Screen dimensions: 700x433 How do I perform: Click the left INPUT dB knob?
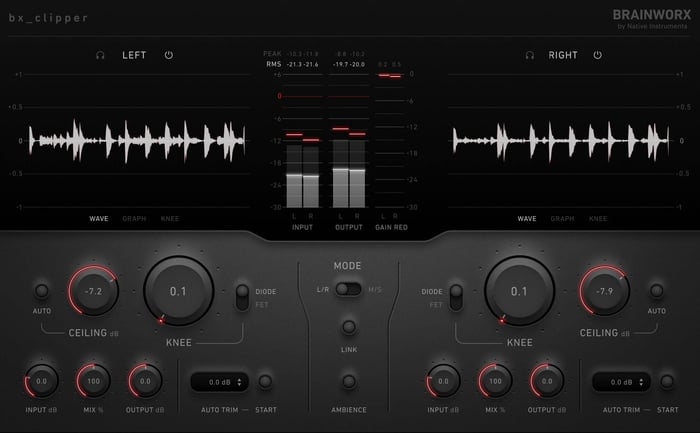click(41, 381)
